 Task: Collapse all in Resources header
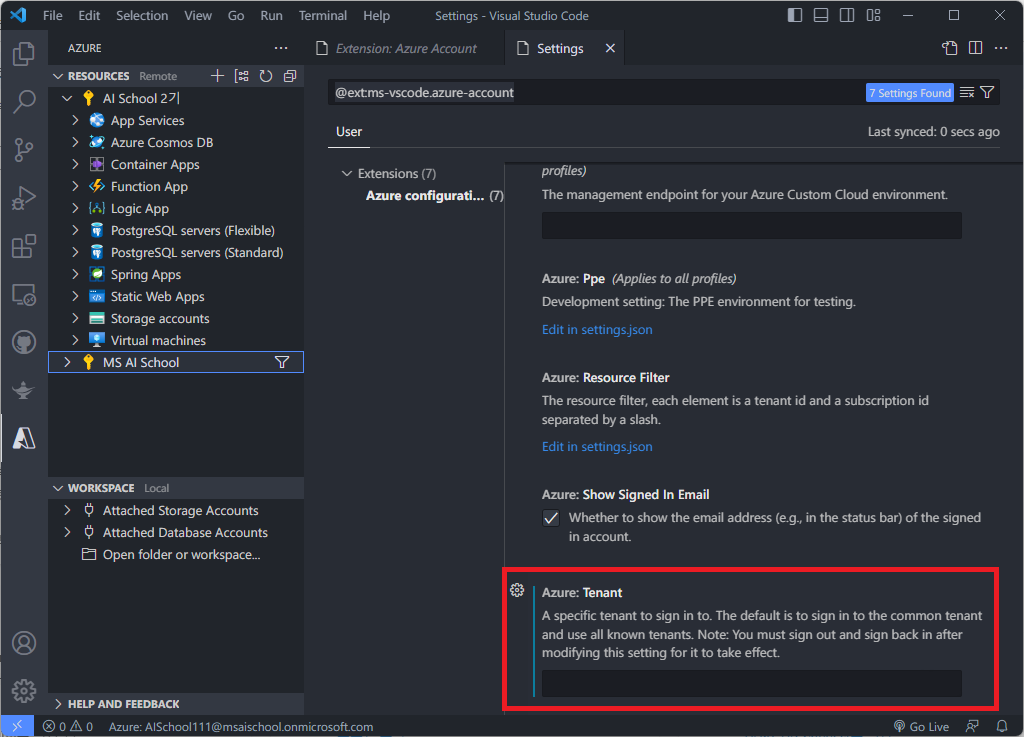(x=290, y=76)
